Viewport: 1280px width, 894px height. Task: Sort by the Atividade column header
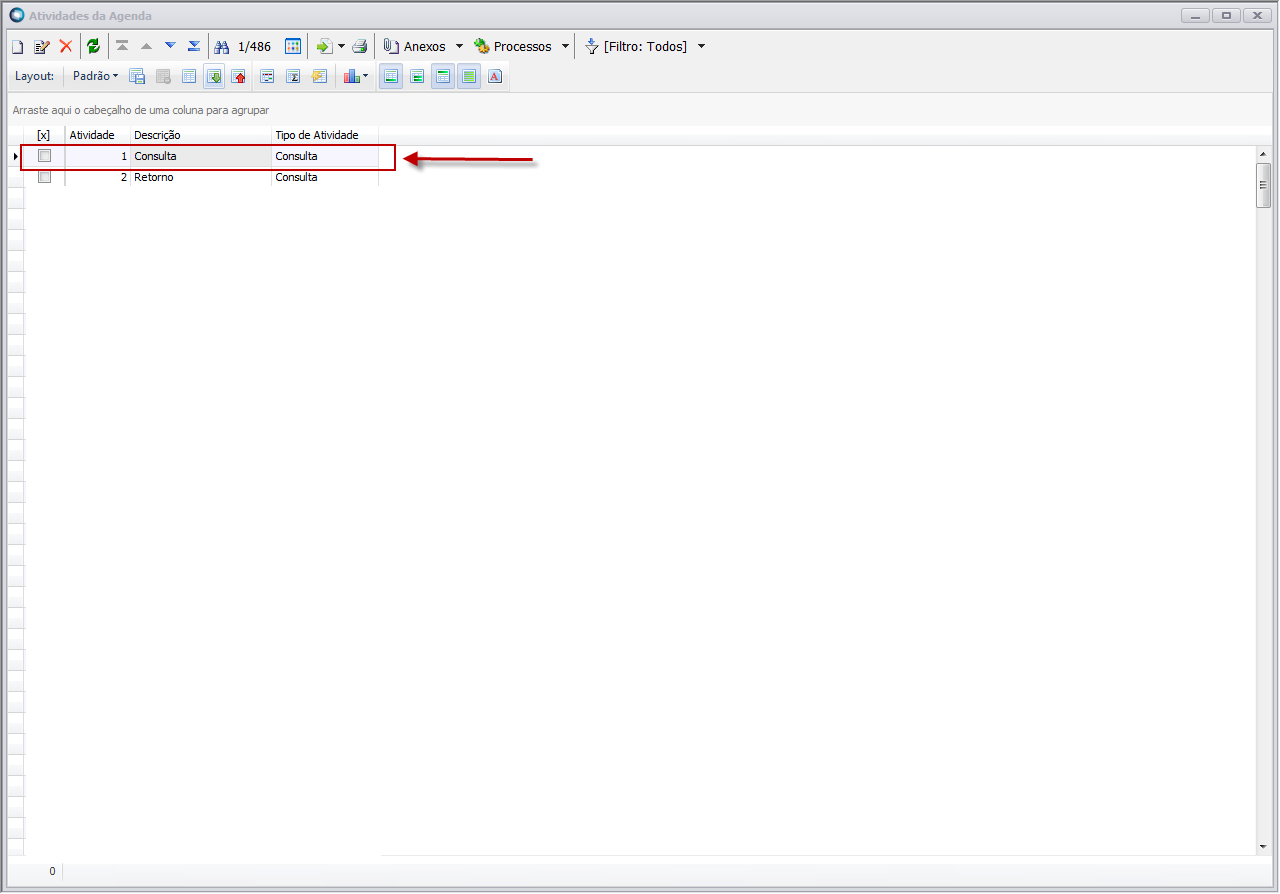pos(98,135)
